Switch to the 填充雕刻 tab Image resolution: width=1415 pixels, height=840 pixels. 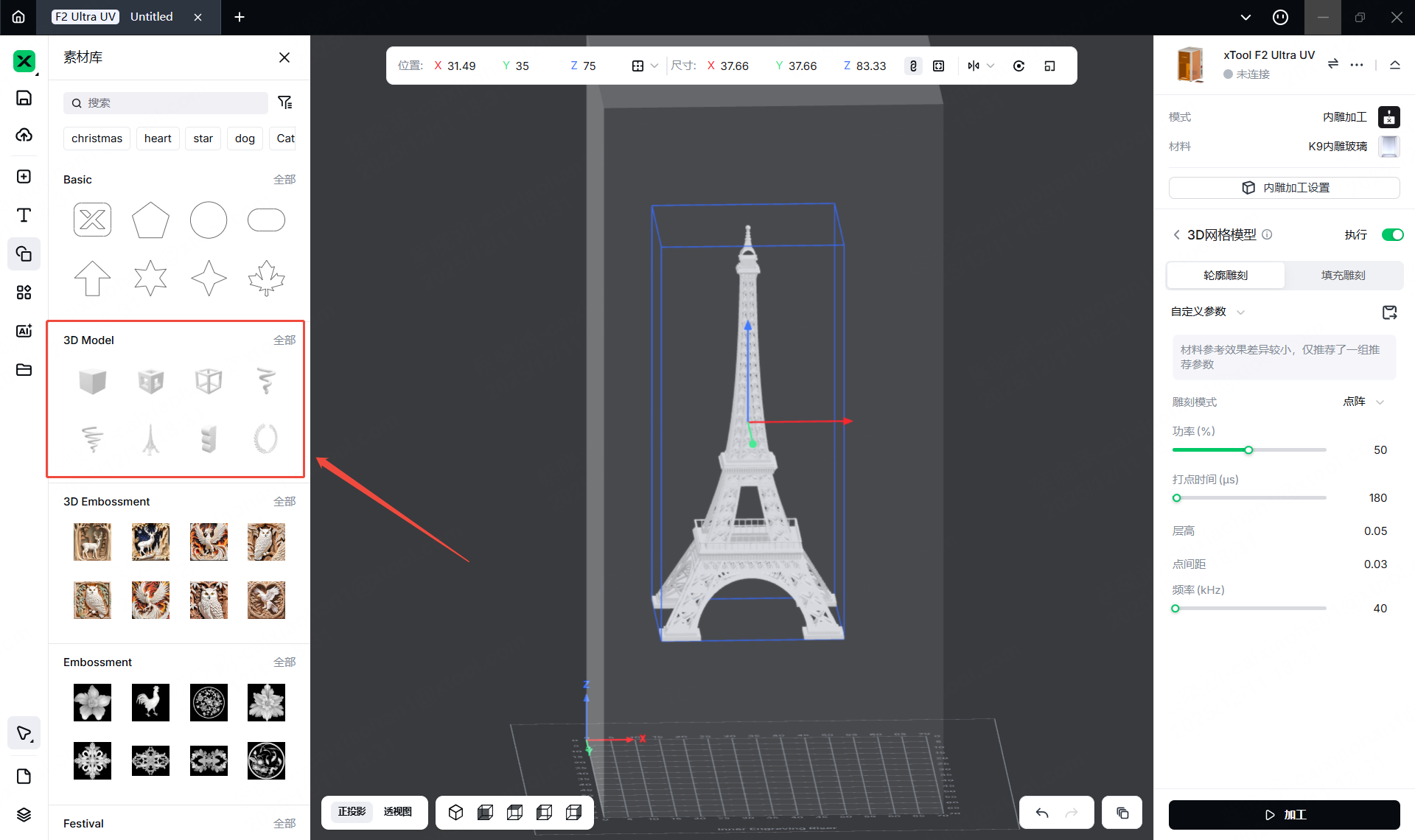point(1343,275)
